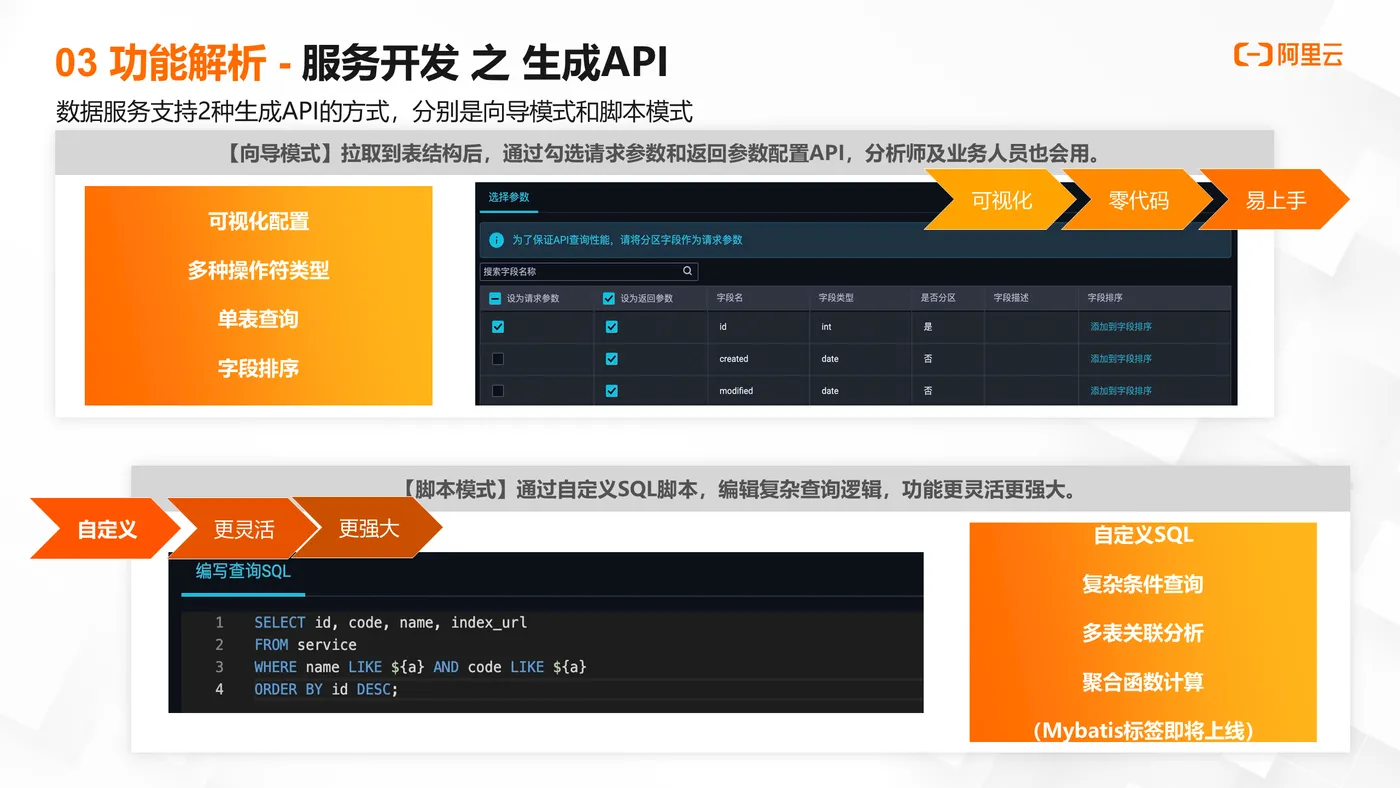The height and width of the screenshot is (788, 1400).
Task: Click SQL line 4 ORDER BY id DESC
Action: click(x=326, y=689)
